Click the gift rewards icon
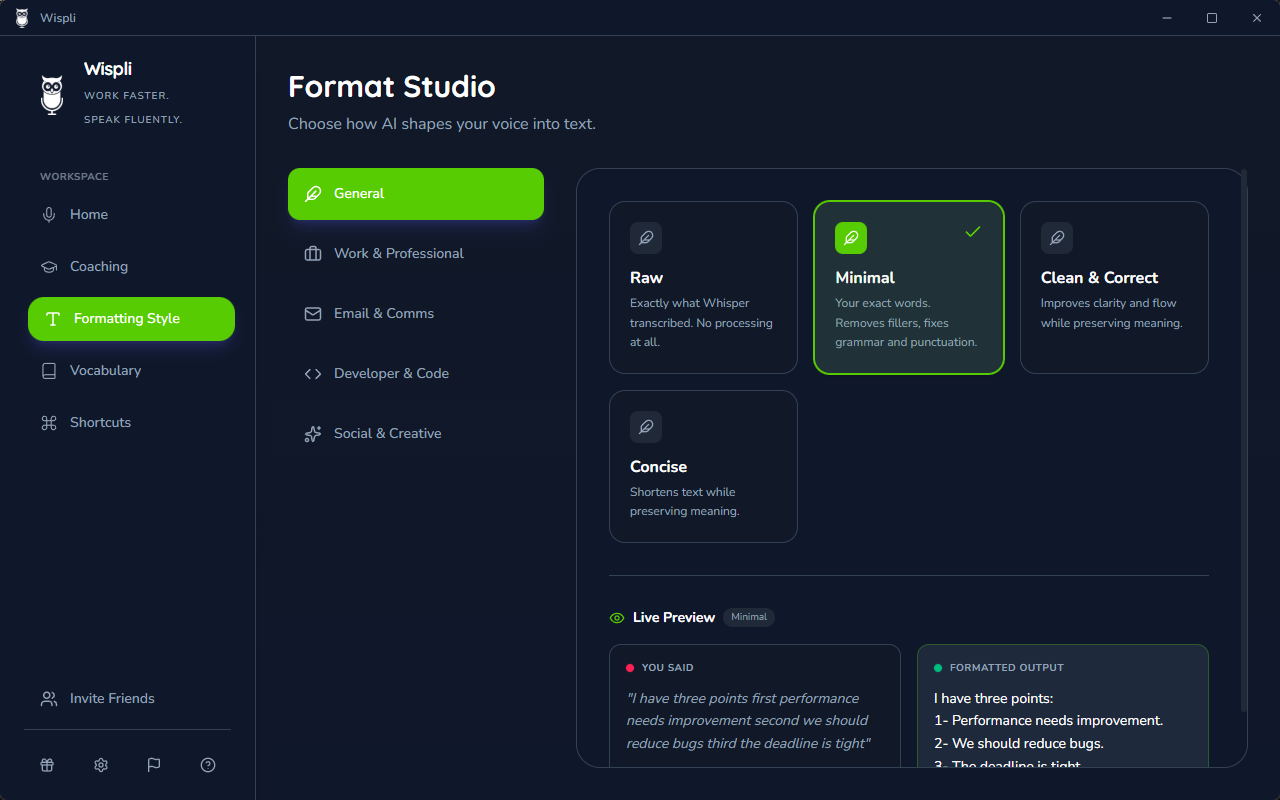Viewport: 1280px width, 800px height. [46, 764]
